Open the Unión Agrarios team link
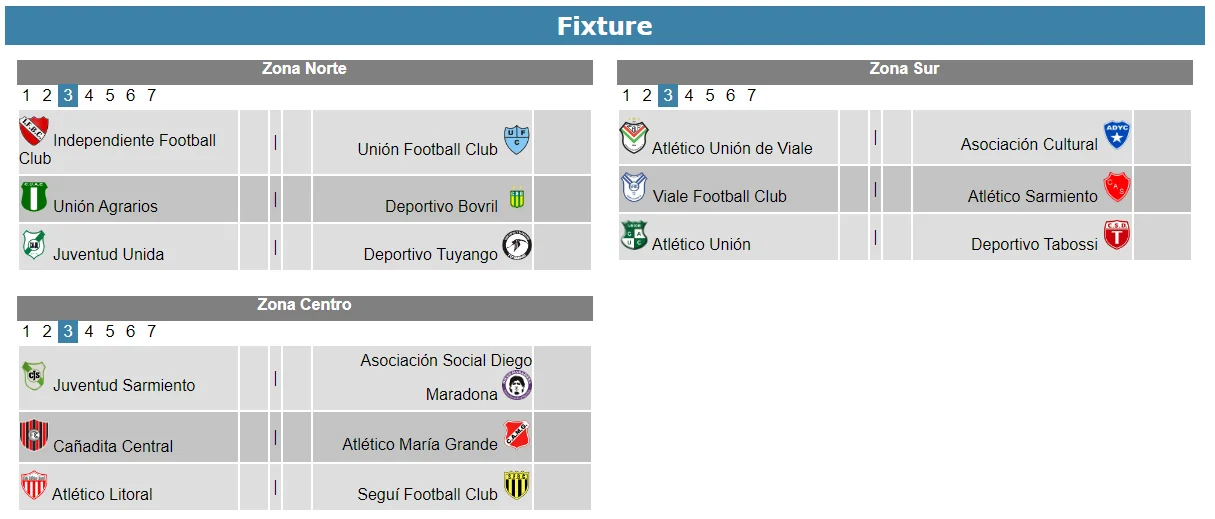This screenshot has width=1215, height=519. 105,207
